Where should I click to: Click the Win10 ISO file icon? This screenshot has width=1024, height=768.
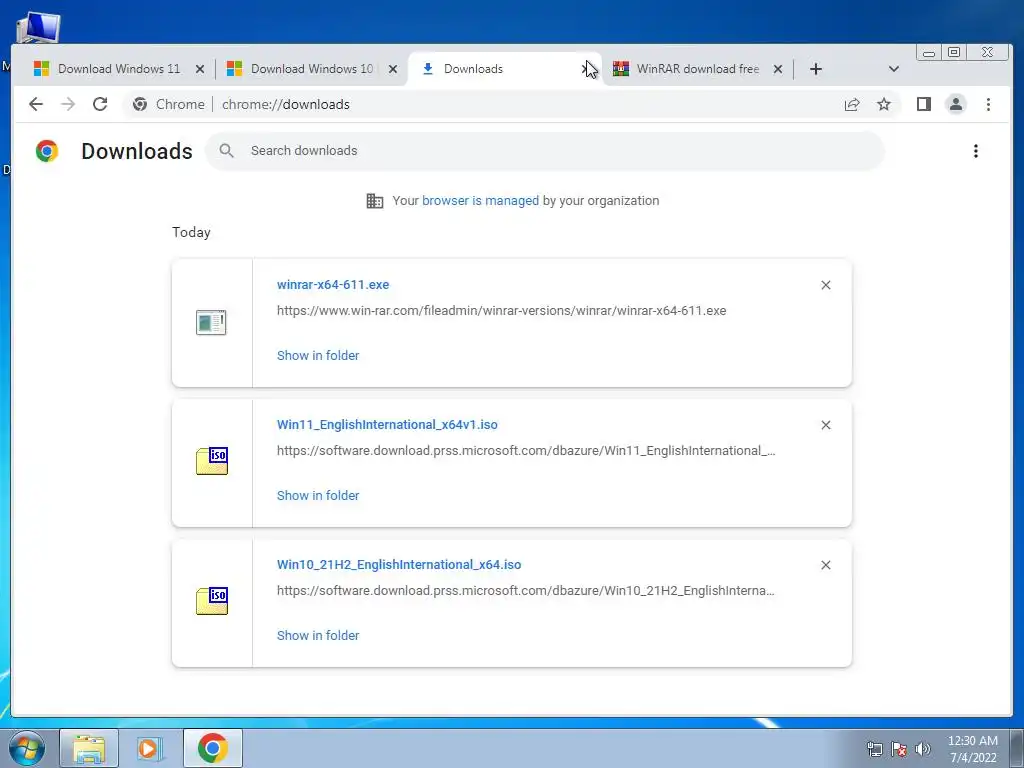coord(212,601)
